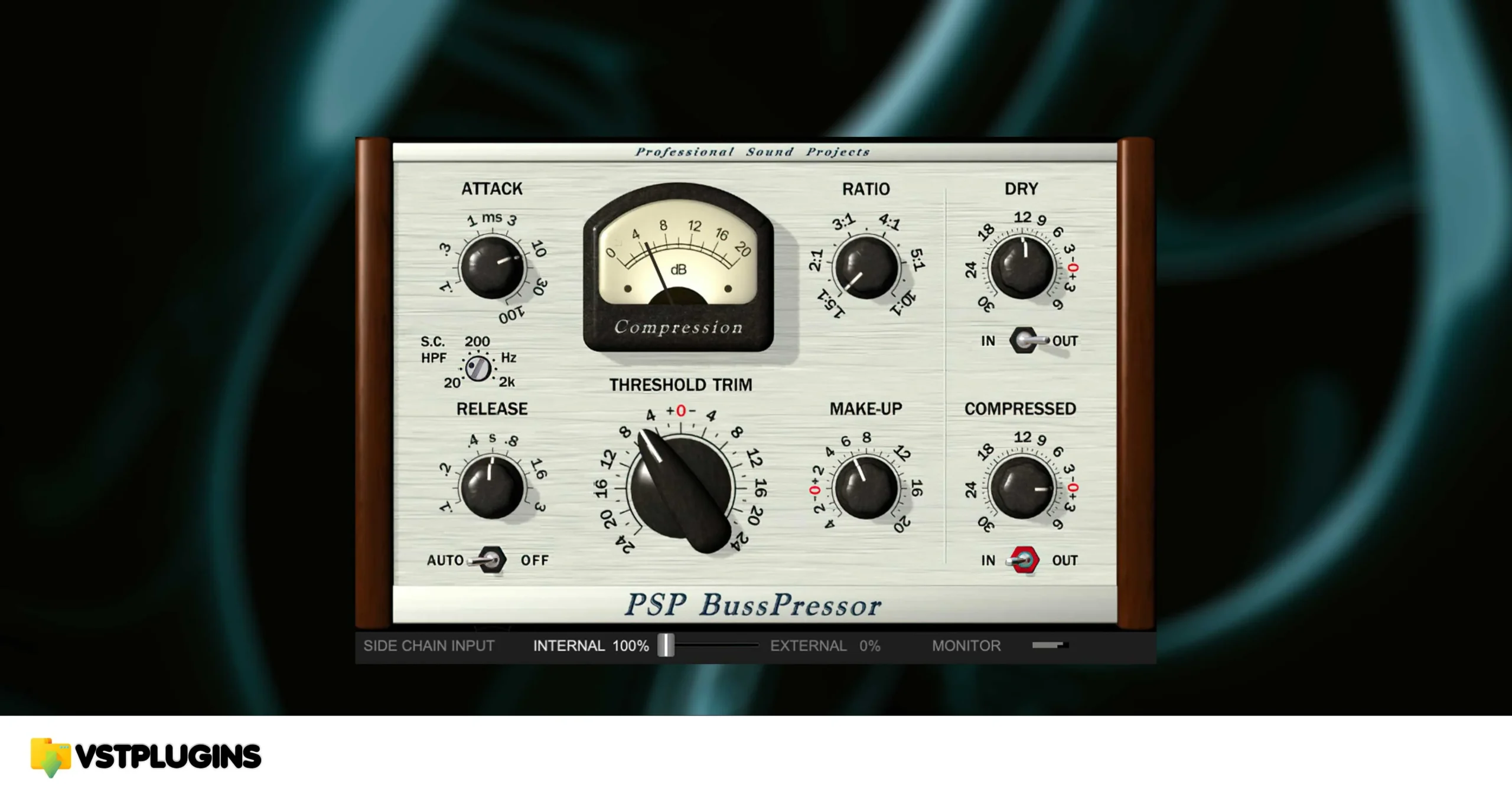Click the Internal/External side chain slider handle
1512x801 pixels.
(x=666, y=645)
